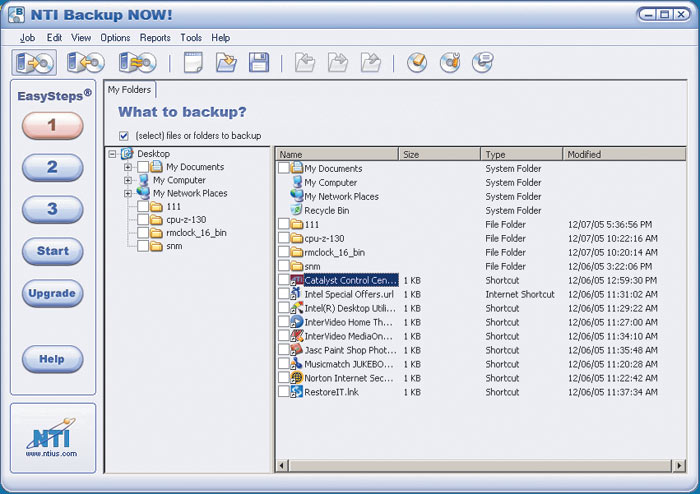Viewport: 700px width, 494px height.
Task: Expand the My Computer tree node
Action: coord(128,180)
